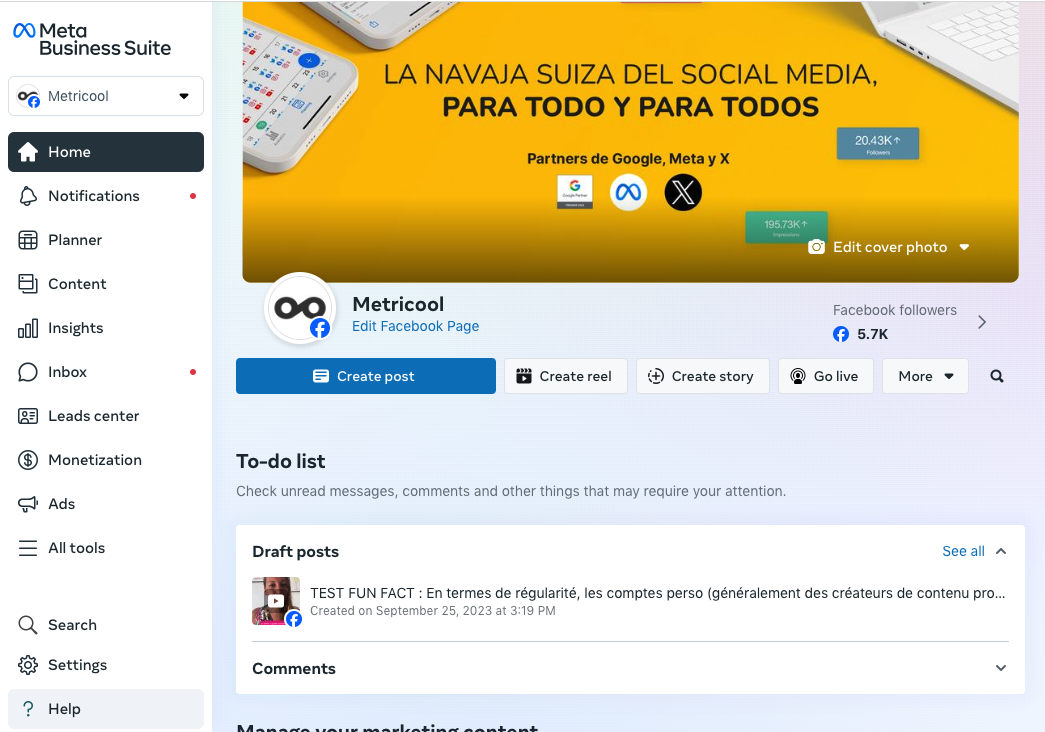Screen dimensions: 1045x732
Task: Click See all for Draft posts
Action: point(963,551)
